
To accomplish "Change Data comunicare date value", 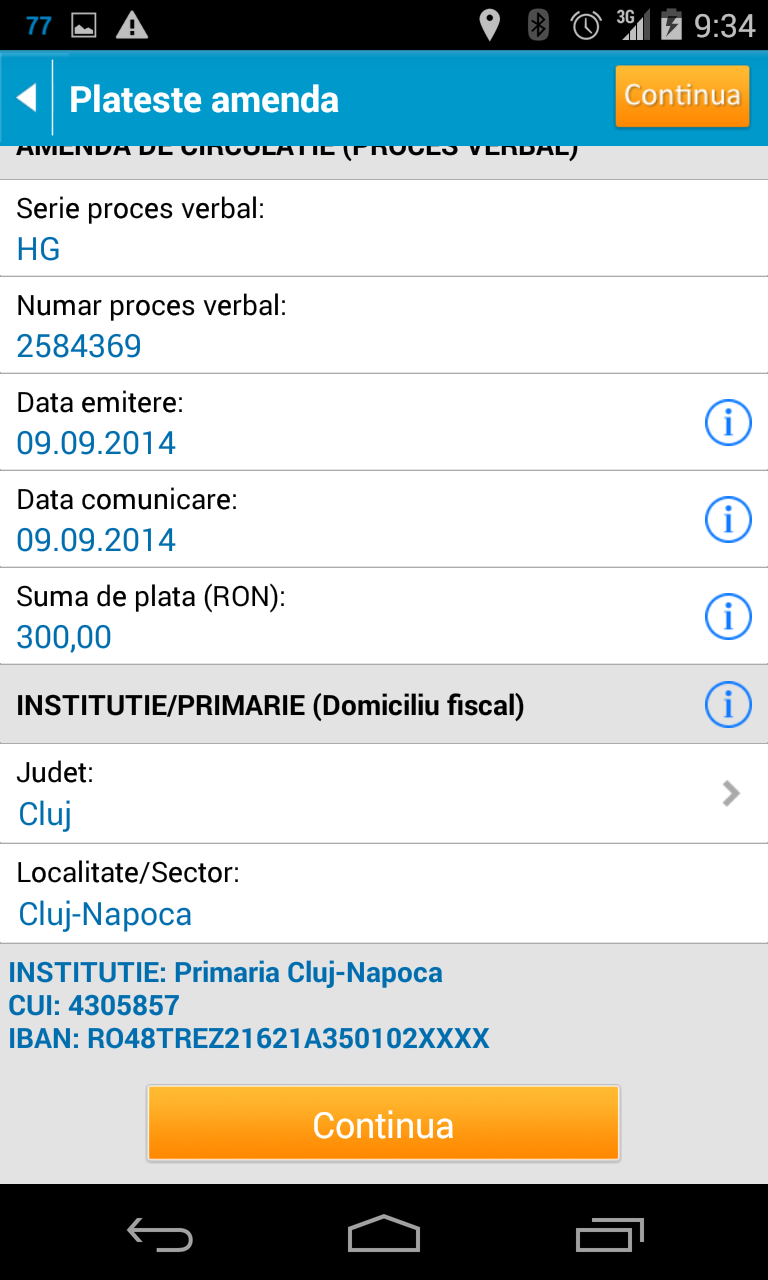I will click(96, 540).
